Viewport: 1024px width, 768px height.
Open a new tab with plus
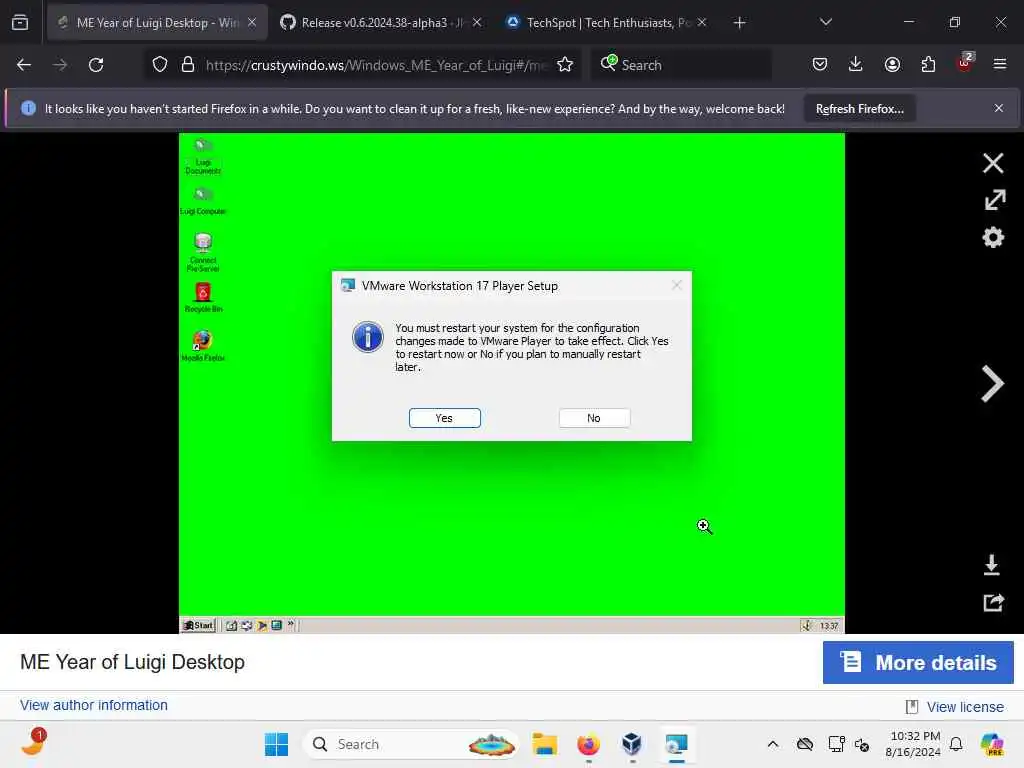(739, 23)
